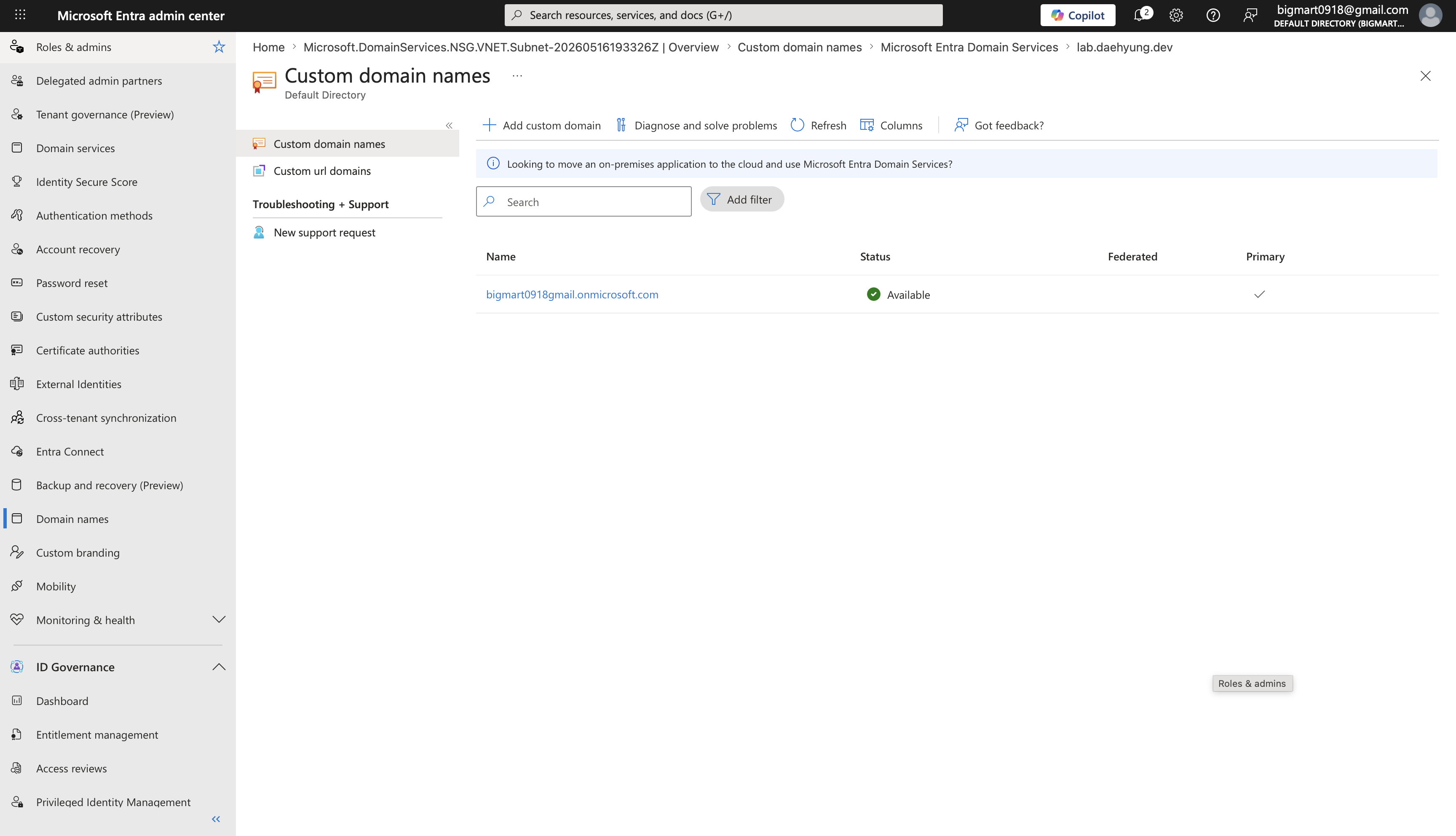Open the help question mark icon
Screen dimensions: 1456x836
click(1212, 15)
